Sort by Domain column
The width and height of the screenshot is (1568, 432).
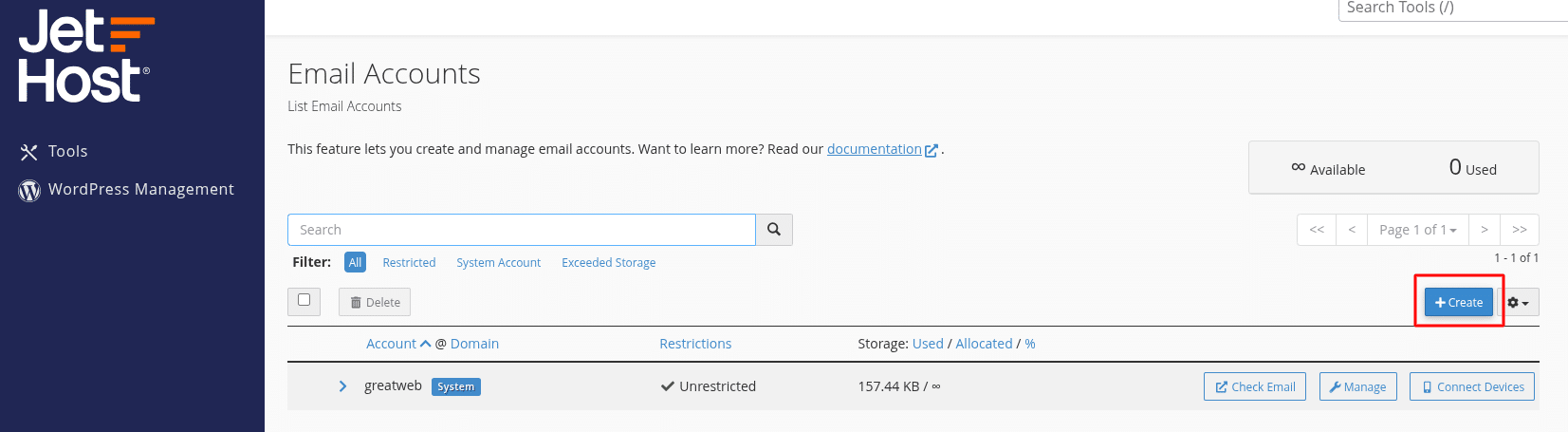click(x=474, y=344)
